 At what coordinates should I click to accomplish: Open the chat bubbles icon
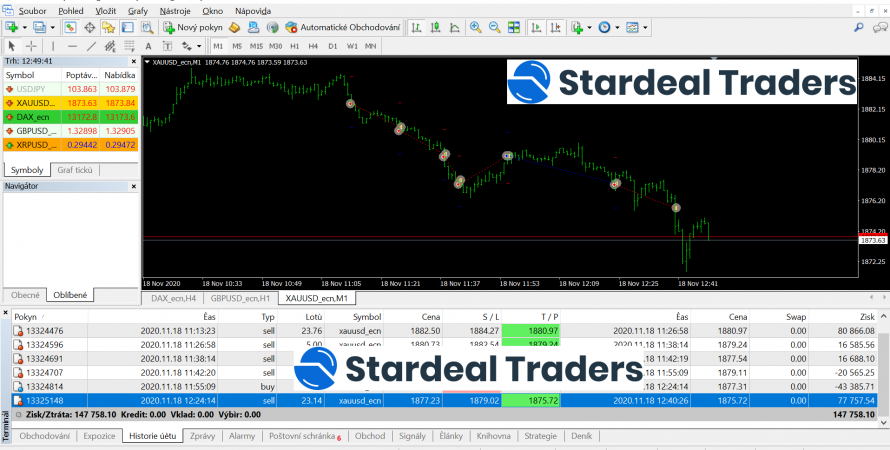click(x=878, y=27)
